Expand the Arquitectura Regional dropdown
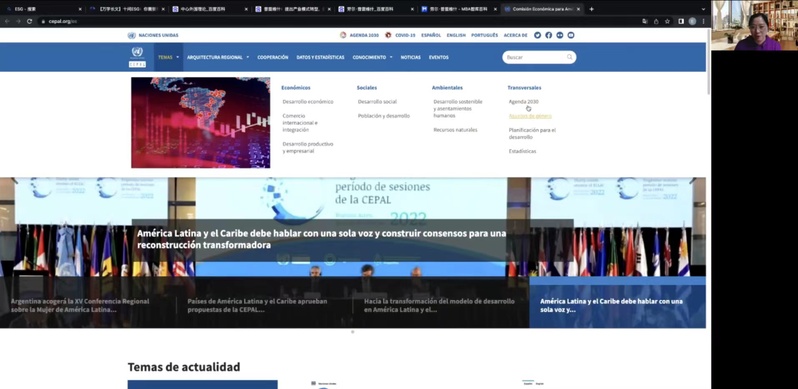Image resolution: width=798 pixels, height=389 pixels. (x=218, y=58)
